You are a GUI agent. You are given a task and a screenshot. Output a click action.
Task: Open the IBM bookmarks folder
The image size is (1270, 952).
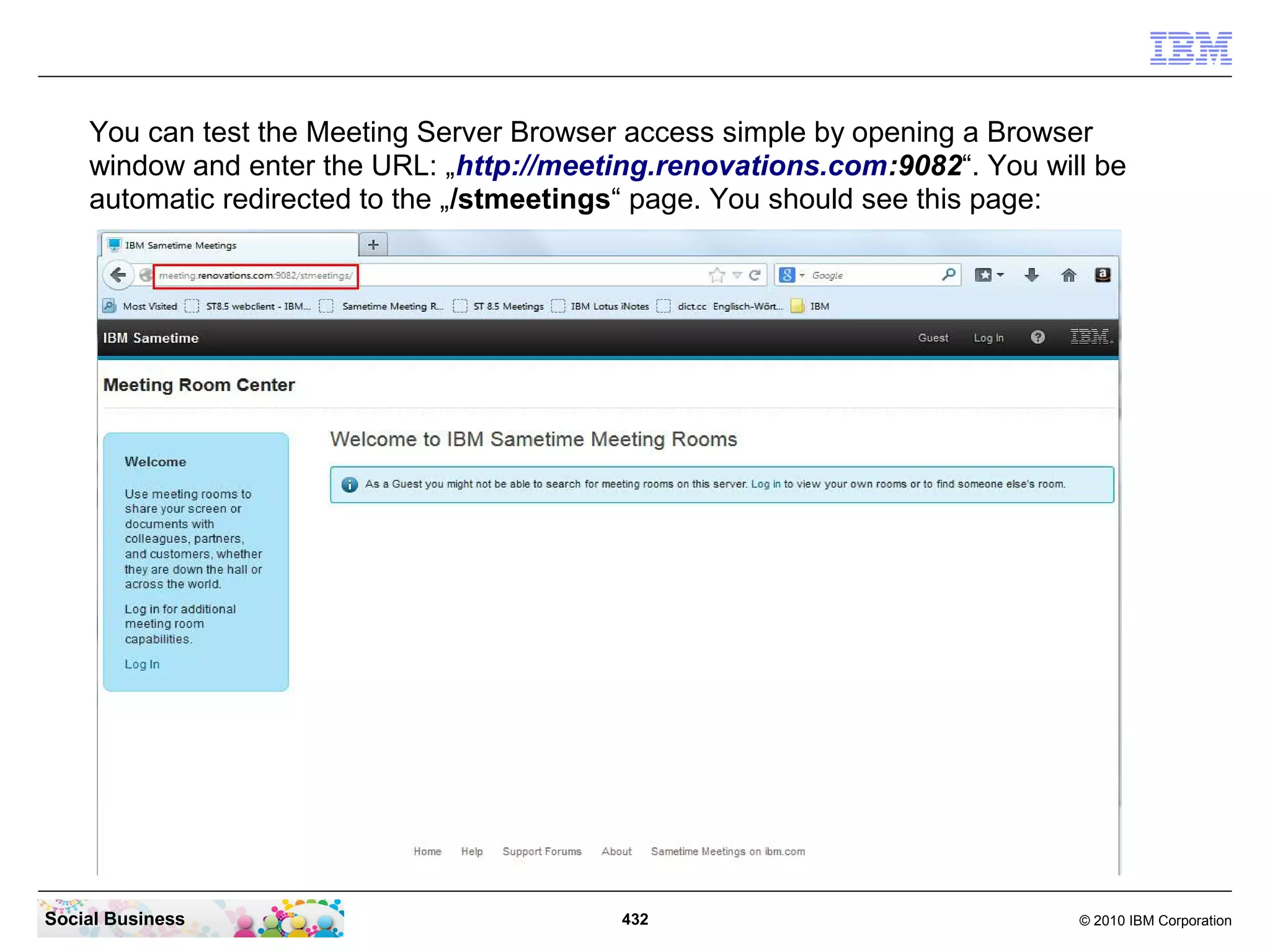(810, 306)
